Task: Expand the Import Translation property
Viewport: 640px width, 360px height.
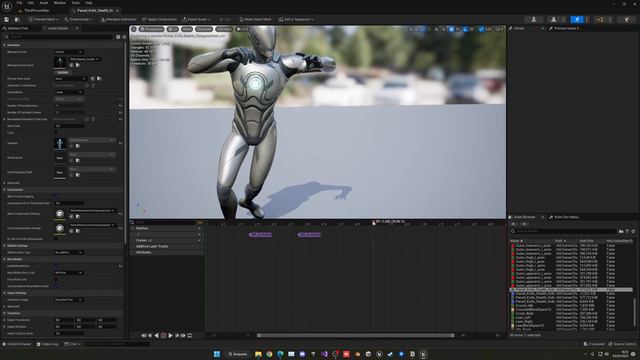Action: (4, 320)
